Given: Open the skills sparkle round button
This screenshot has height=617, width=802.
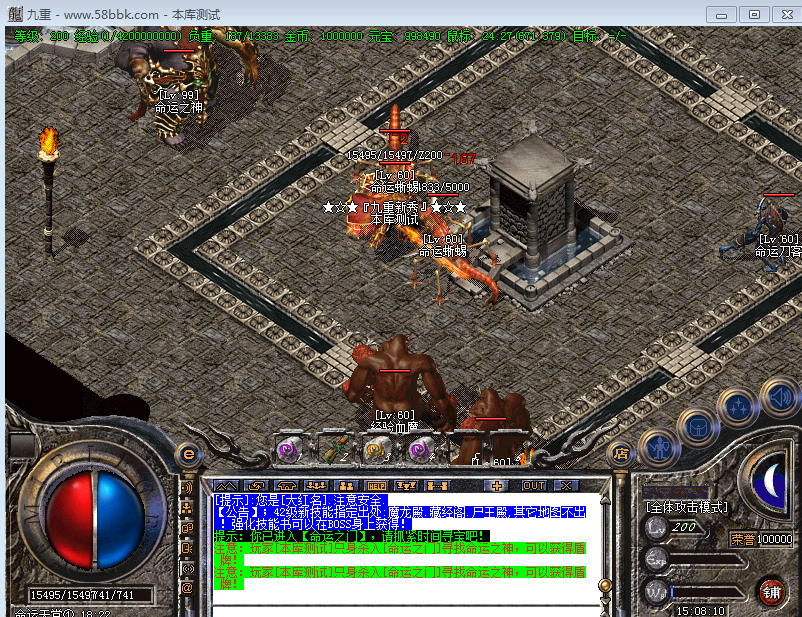Looking at the screenshot, I should pyautogui.click(x=739, y=407).
